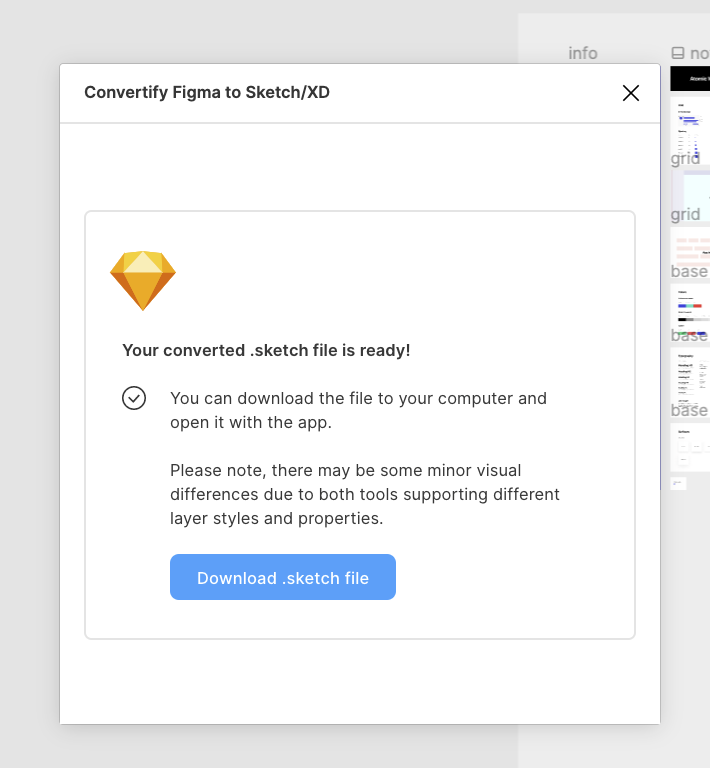Select the thumbnail with pink blocks
The height and width of the screenshot is (768, 710).
pyautogui.click(x=690, y=250)
